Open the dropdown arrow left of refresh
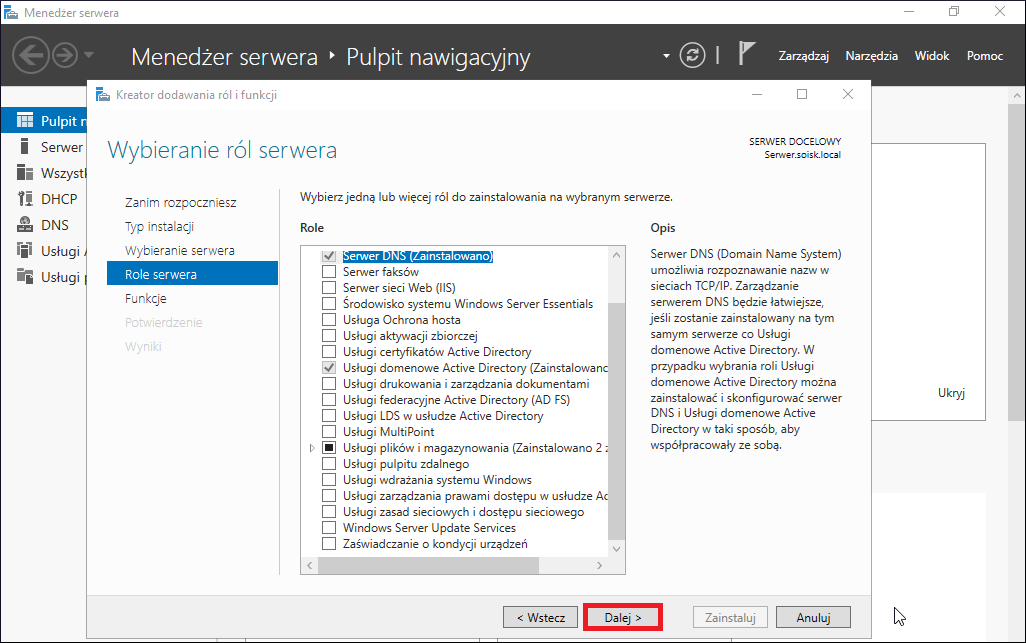 666,56
